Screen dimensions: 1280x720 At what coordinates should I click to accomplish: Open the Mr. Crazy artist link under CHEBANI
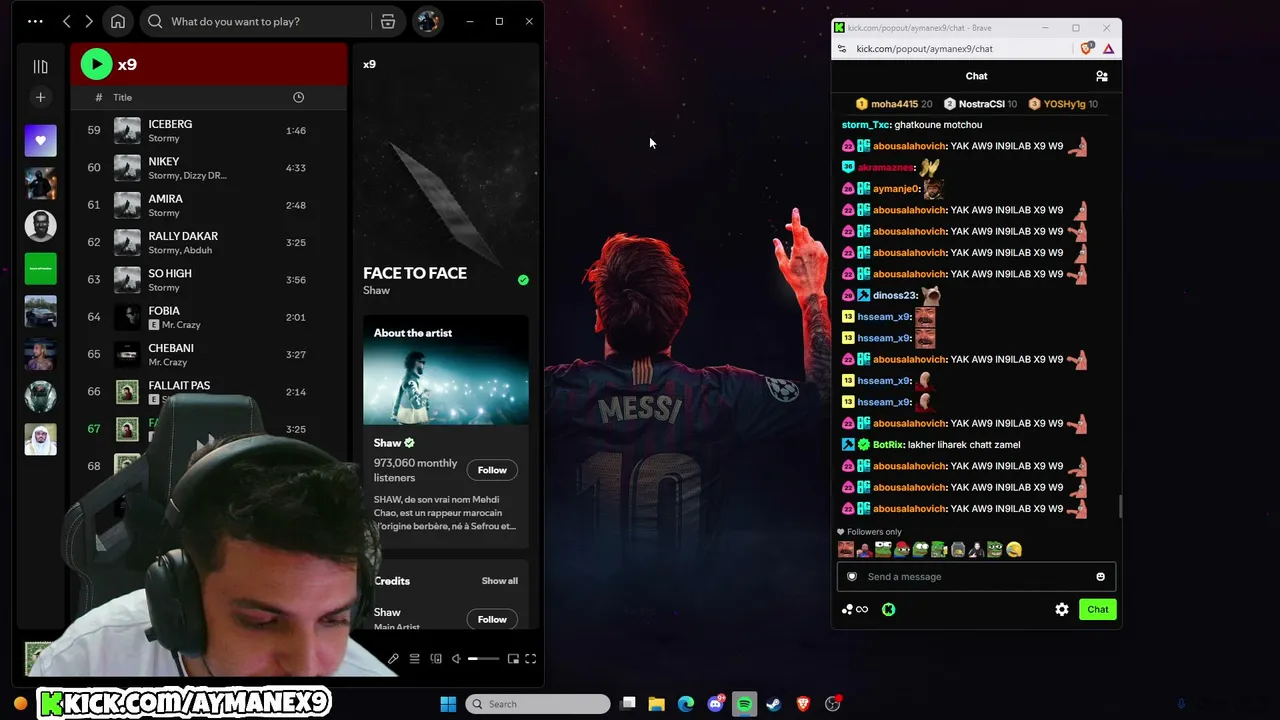click(x=168, y=362)
